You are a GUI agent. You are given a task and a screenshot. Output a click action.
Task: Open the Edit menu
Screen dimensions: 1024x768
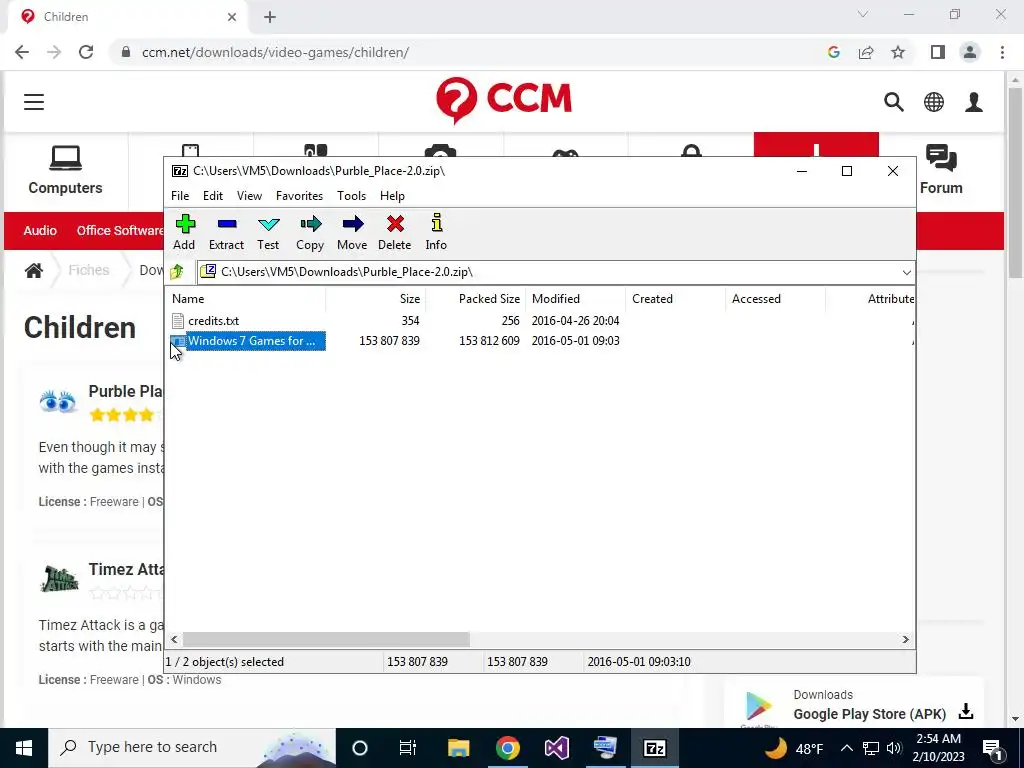213,196
